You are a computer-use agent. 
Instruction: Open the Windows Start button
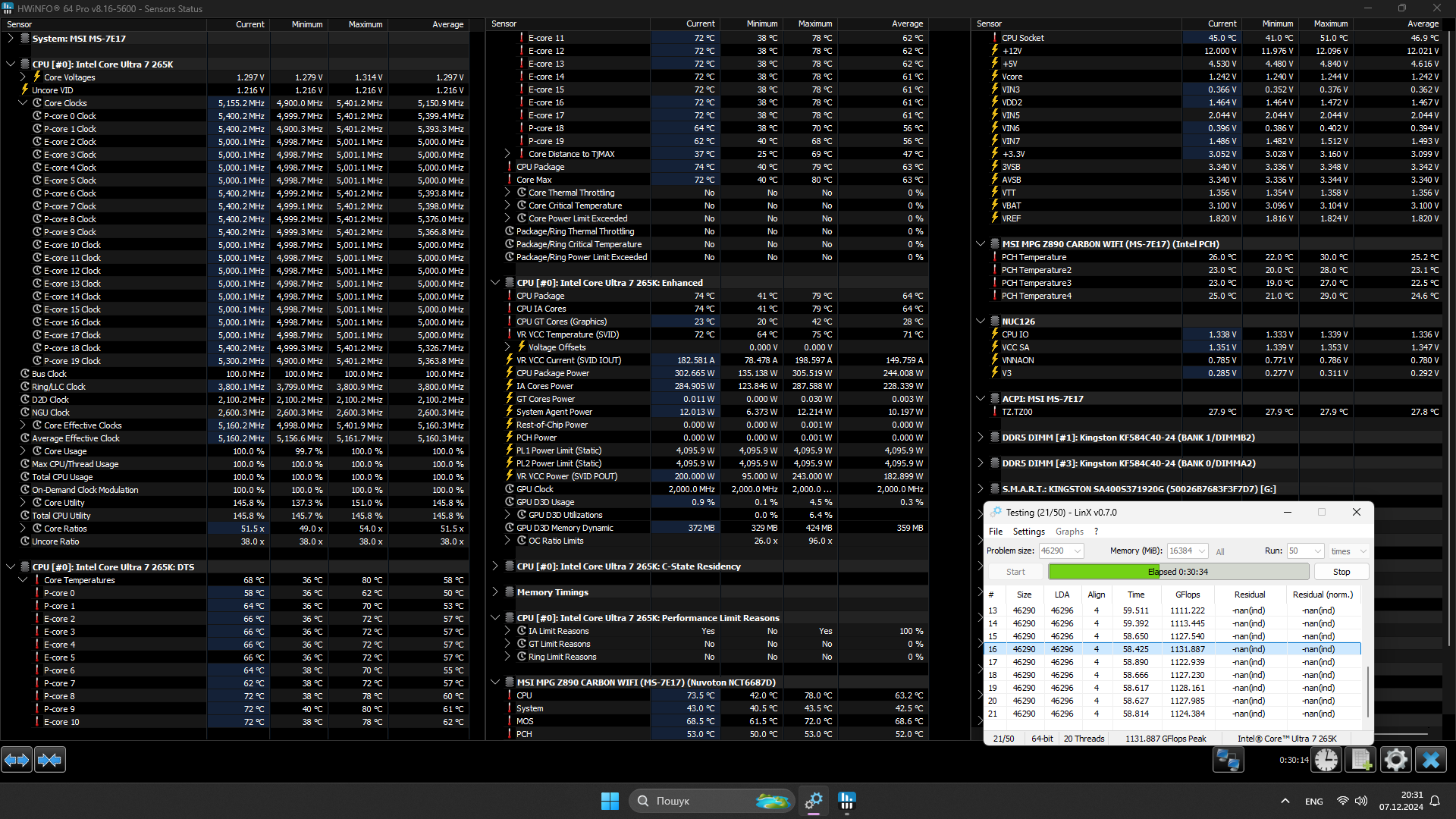click(610, 801)
